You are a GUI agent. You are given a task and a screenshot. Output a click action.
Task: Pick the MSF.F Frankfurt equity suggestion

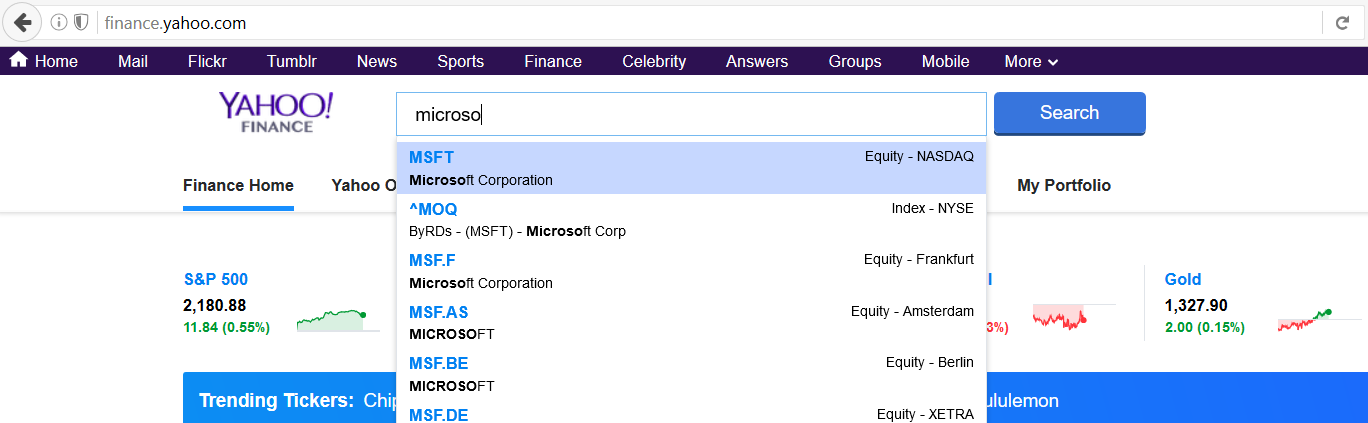pyautogui.click(x=690, y=271)
